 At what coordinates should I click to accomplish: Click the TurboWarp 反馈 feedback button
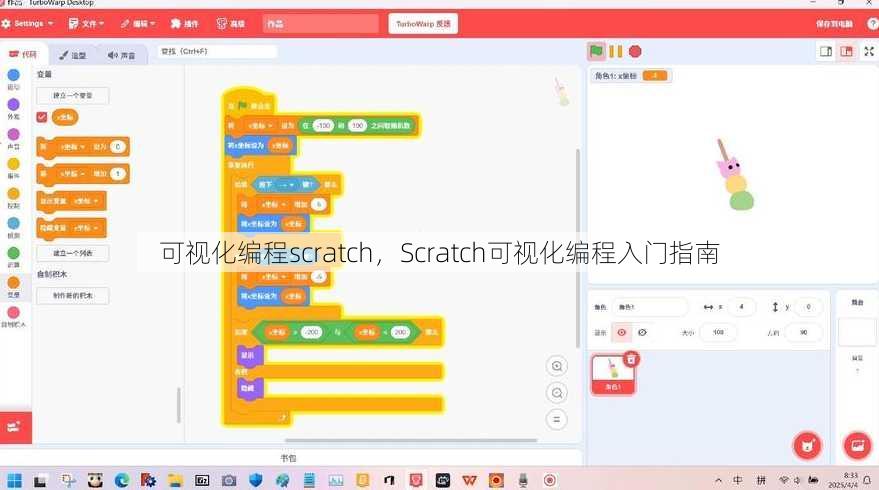pyautogui.click(x=423, y=24)
